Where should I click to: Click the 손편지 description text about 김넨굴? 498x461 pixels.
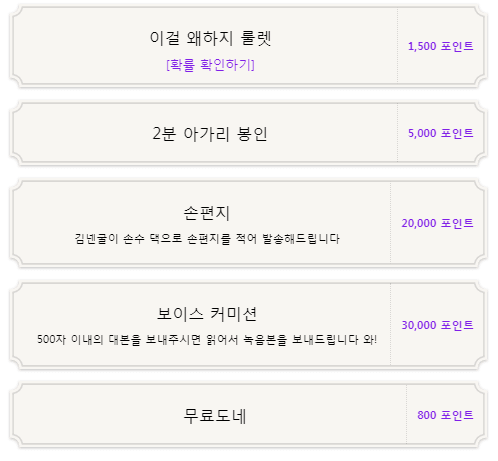coord(207,239)
